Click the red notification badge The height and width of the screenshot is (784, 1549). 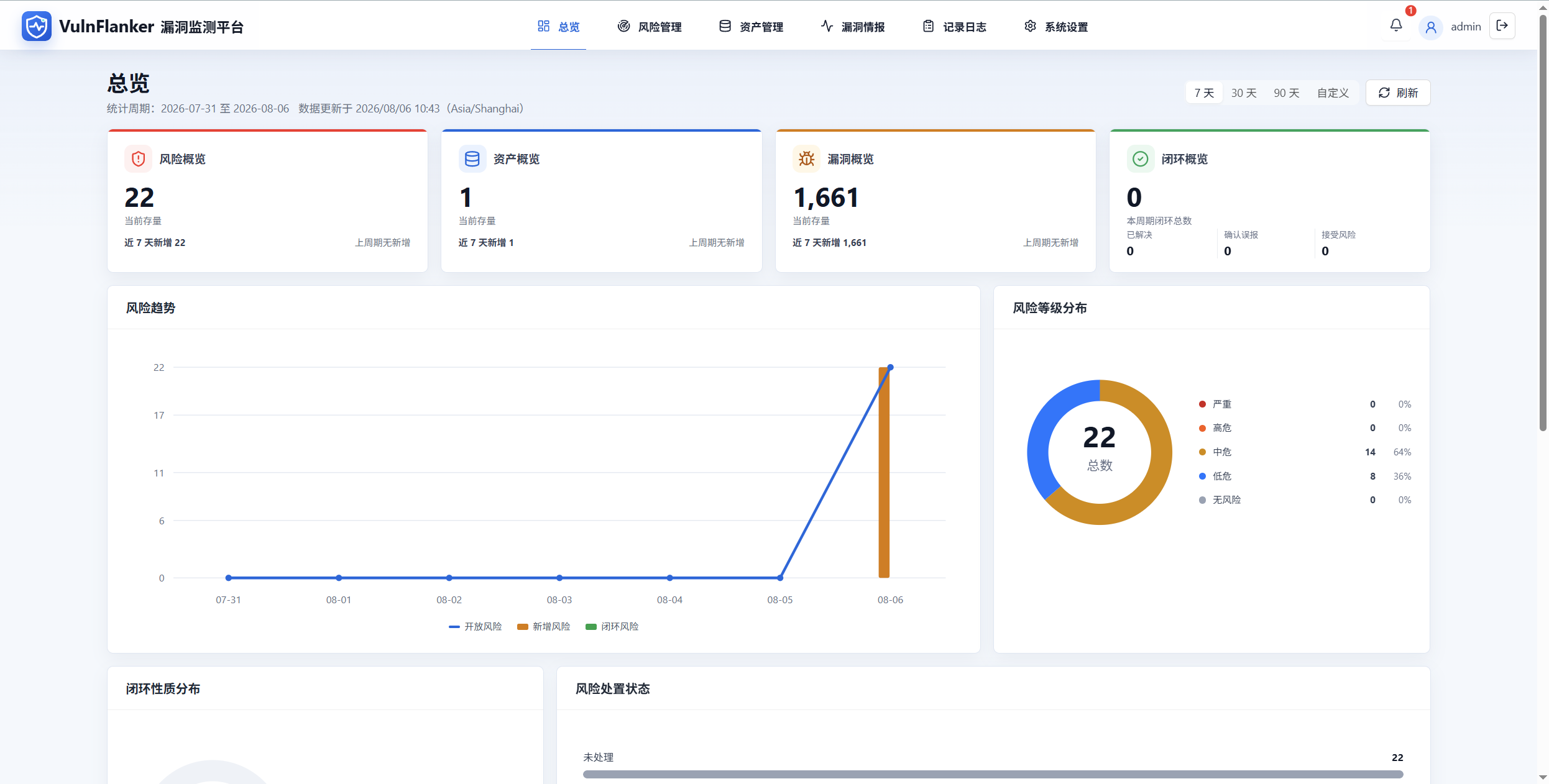coord(1411,11)
